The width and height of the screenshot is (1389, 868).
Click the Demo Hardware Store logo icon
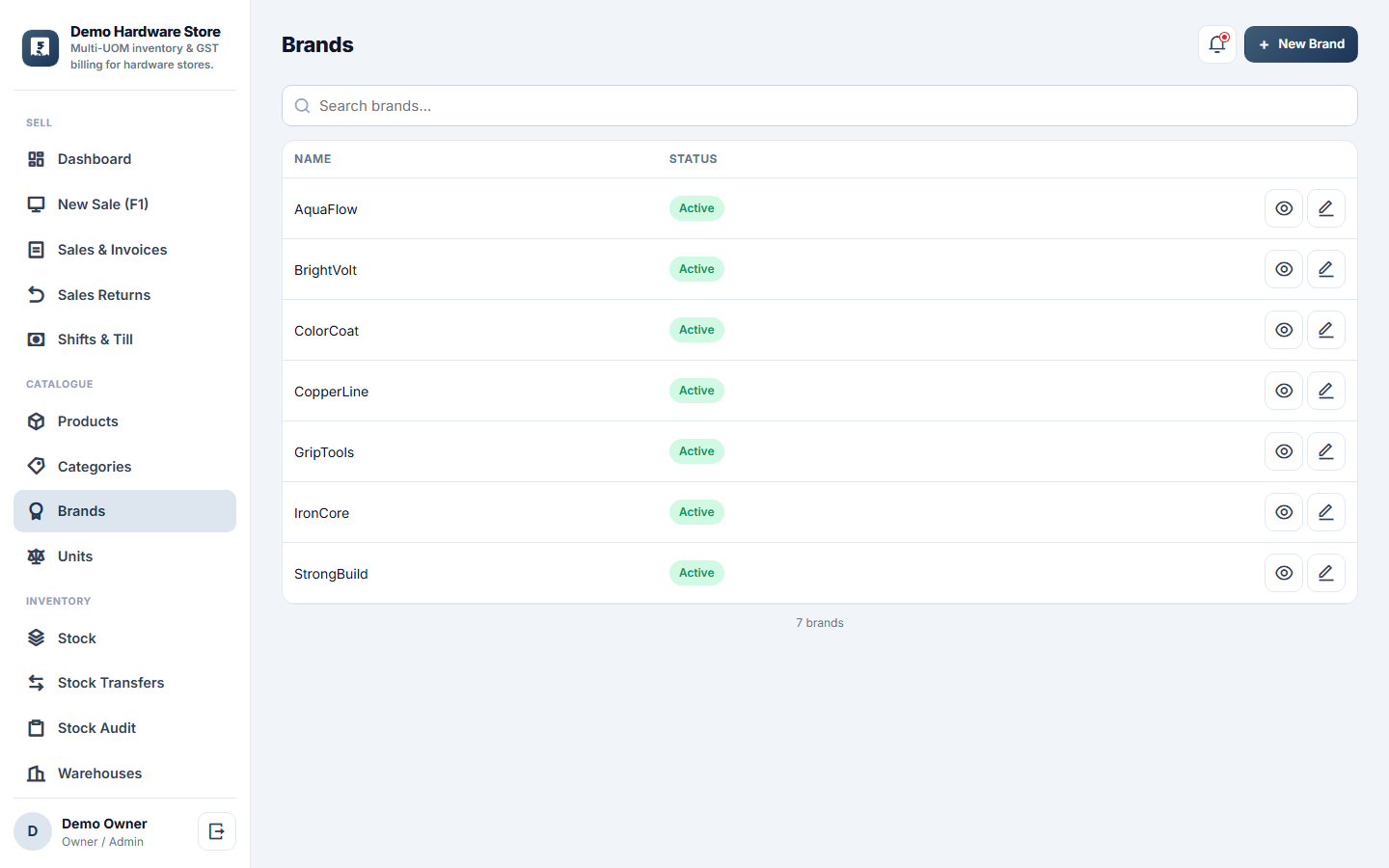(41, 48)
